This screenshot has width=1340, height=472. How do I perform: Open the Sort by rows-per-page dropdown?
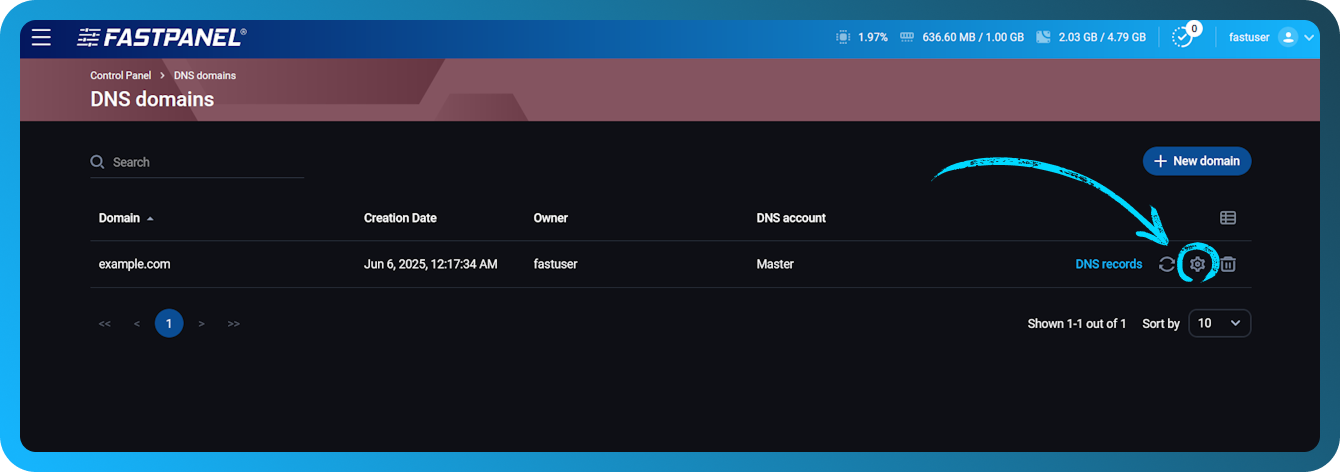[x=1219, y=323]
